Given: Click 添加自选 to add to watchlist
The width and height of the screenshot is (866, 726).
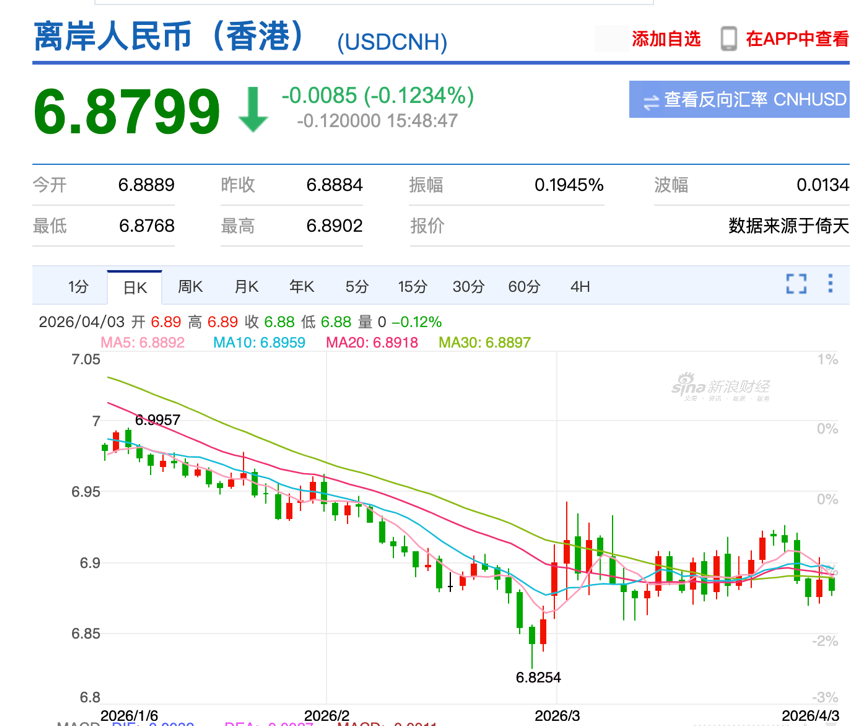Looking at the screenshot, I should (x=666, y=39).
